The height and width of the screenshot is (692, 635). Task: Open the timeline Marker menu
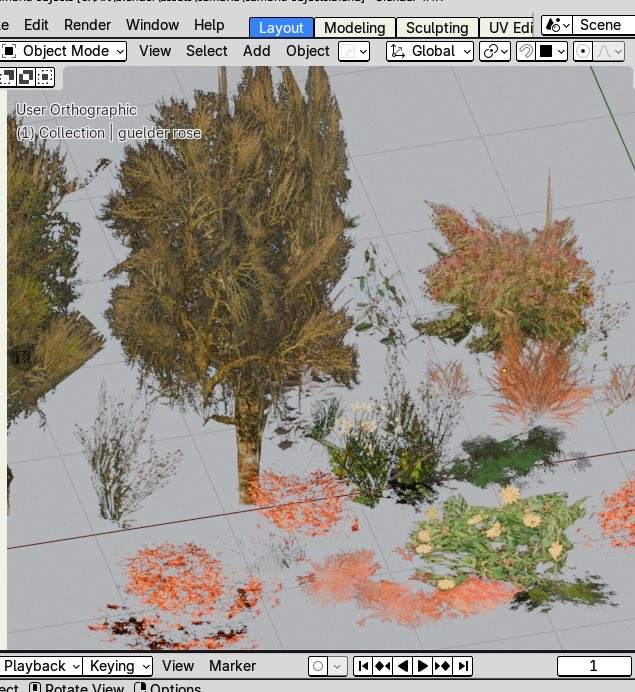pyautogui.click(x=232, y=666)
